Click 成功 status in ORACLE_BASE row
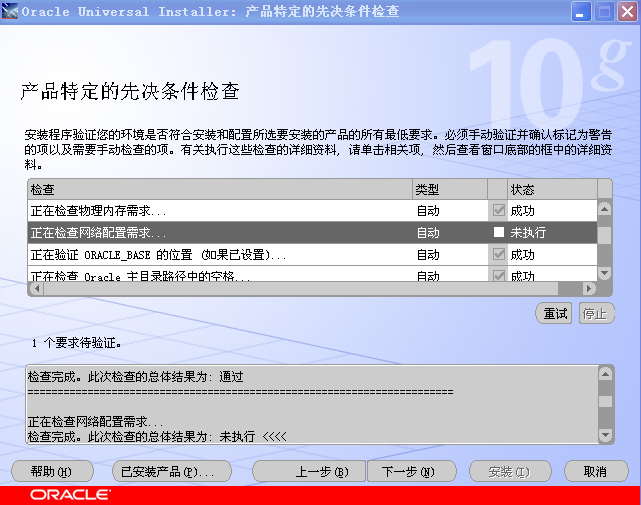This screenshot has width=641, height=505. click(522, 255)
